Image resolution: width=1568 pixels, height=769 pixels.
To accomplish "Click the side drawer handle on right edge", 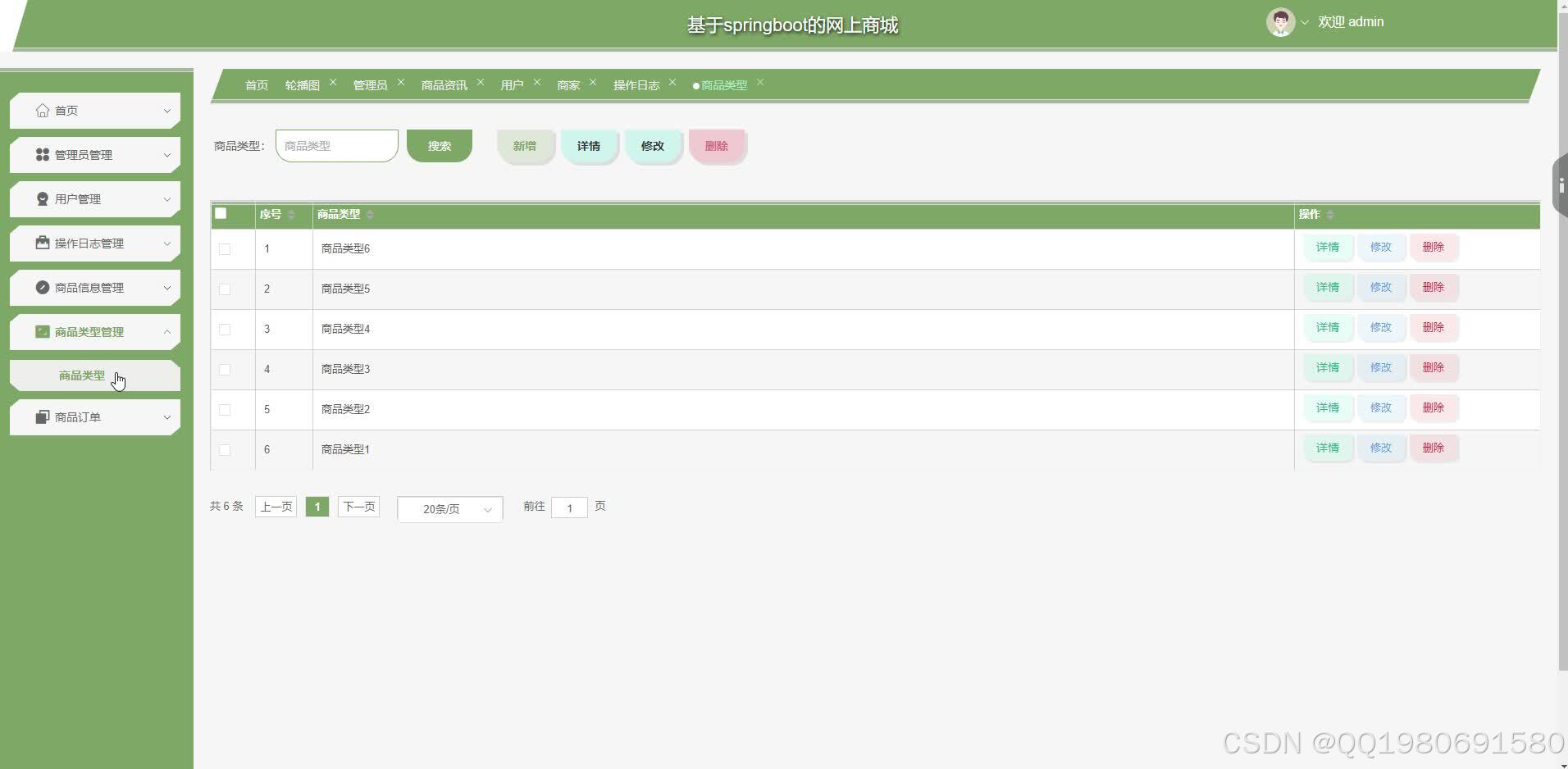I will (x=1561, y=186).
